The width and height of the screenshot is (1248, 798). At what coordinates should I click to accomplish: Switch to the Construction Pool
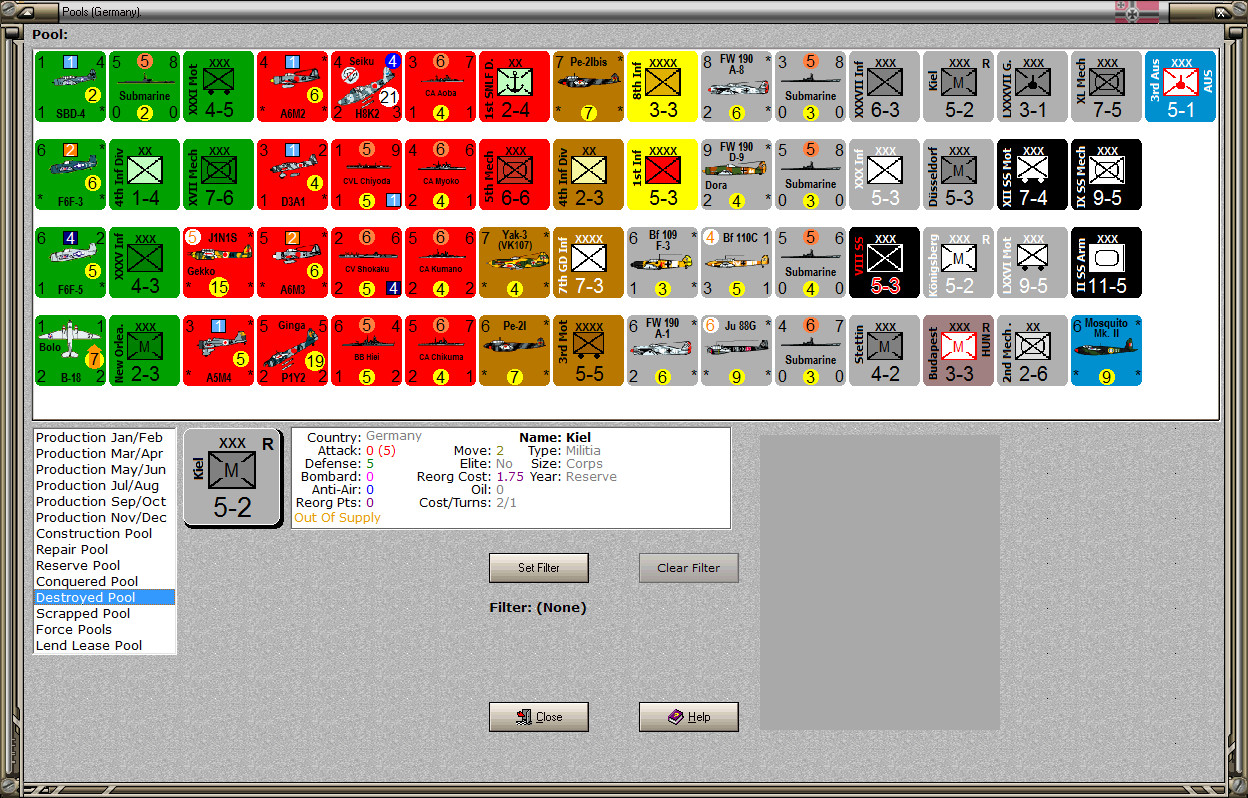tap(104, 534)
